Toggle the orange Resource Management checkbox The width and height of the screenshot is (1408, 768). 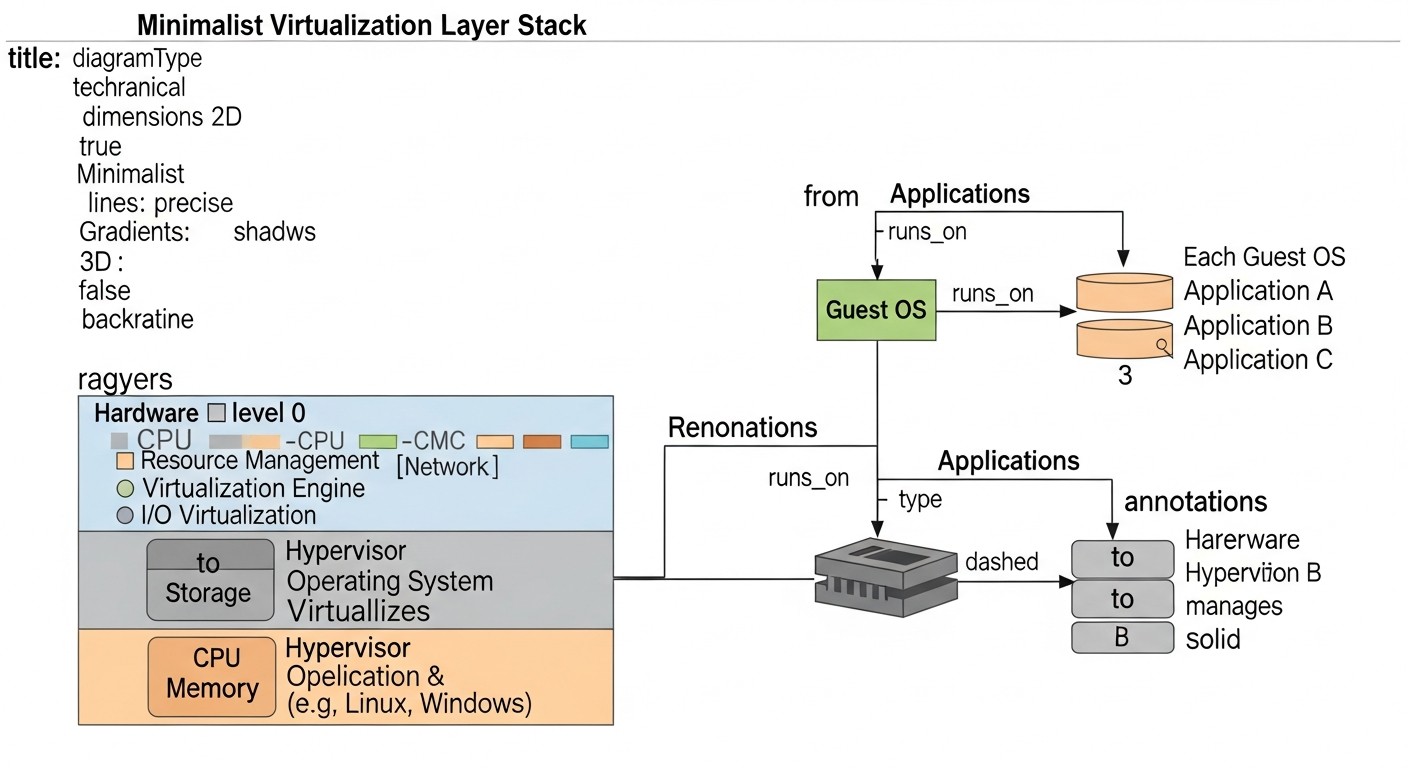pos(125,462)
